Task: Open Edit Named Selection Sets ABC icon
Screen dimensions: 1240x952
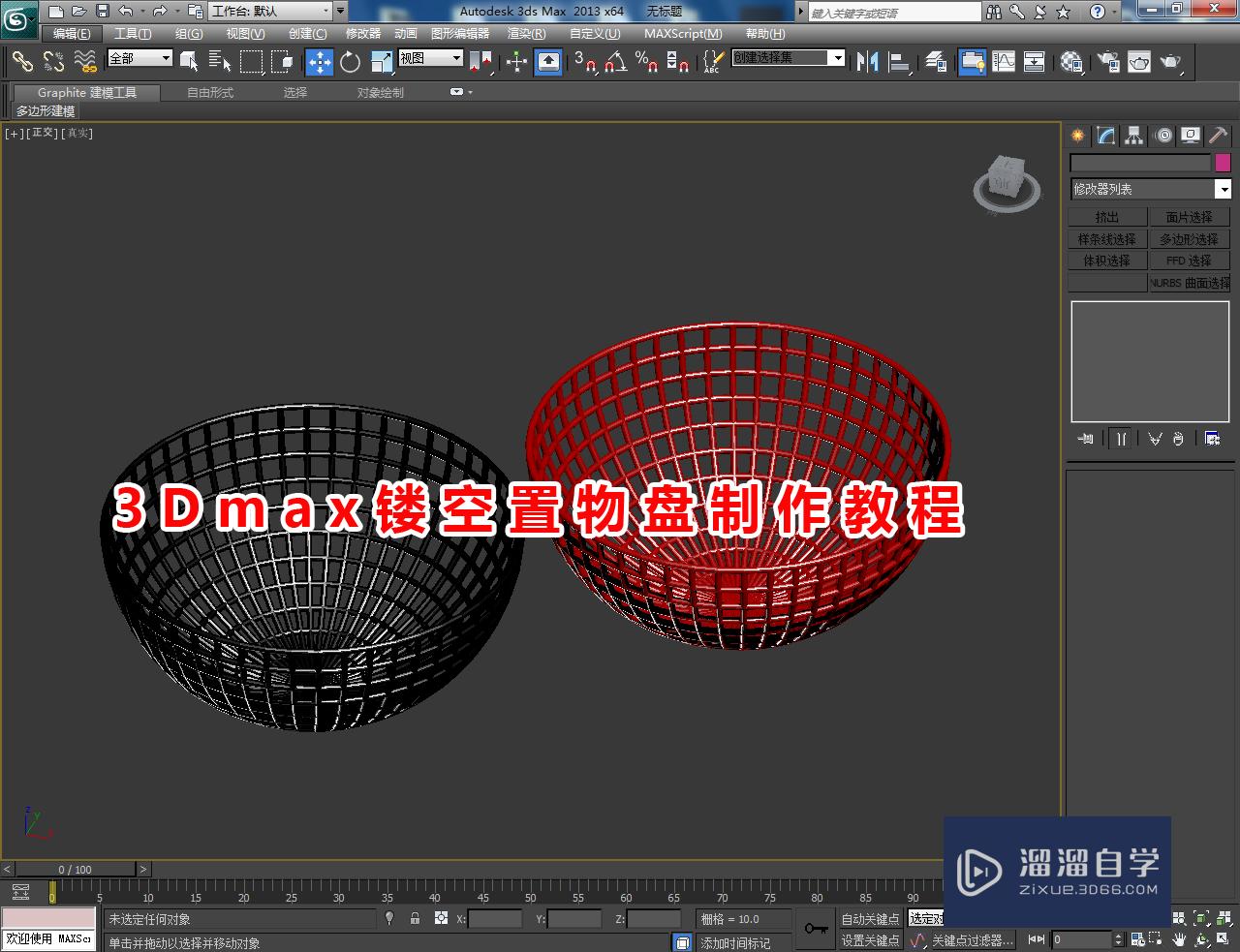Action: (712, 62)
